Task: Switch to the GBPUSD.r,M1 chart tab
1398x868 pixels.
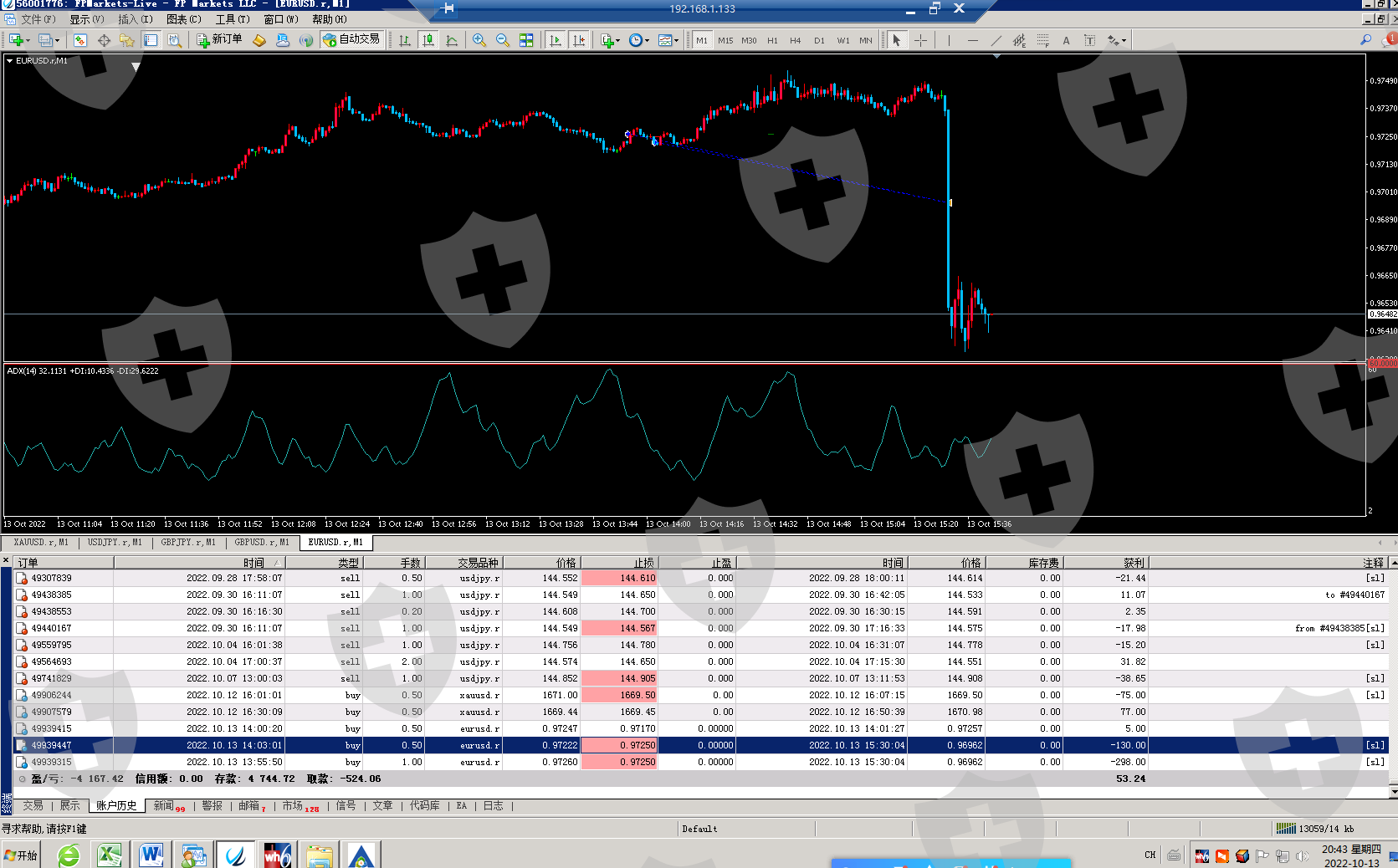Action: [262, 543]
